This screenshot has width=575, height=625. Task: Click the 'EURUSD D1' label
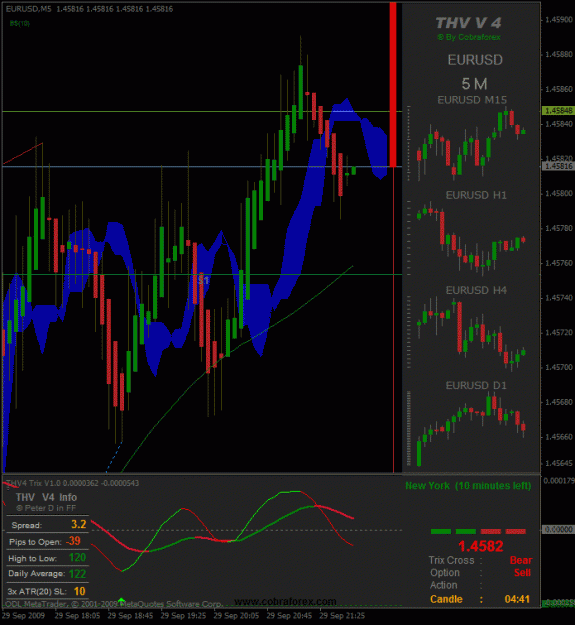click(476, 385)
